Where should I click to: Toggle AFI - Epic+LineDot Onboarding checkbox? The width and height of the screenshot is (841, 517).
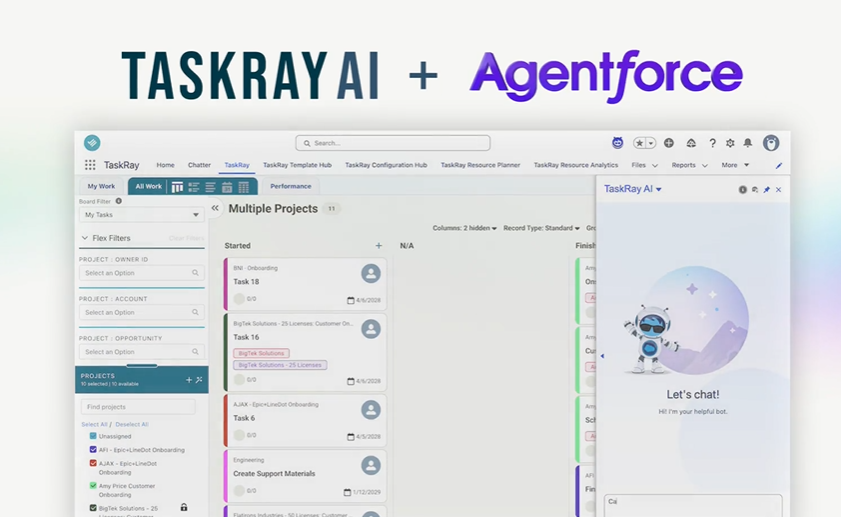click(93, 449)
